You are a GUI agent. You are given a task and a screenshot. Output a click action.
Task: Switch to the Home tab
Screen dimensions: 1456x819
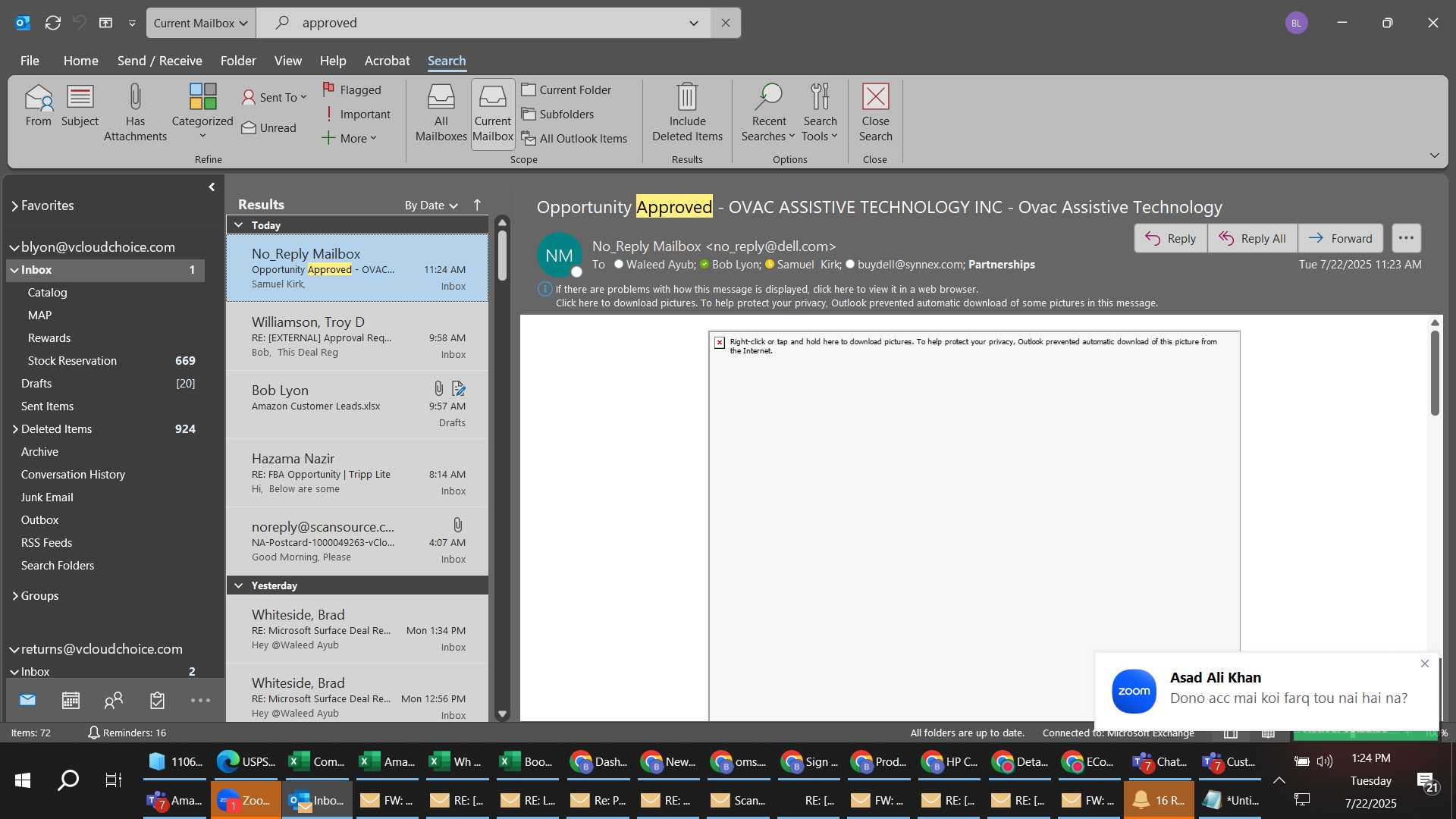[80, 61]
